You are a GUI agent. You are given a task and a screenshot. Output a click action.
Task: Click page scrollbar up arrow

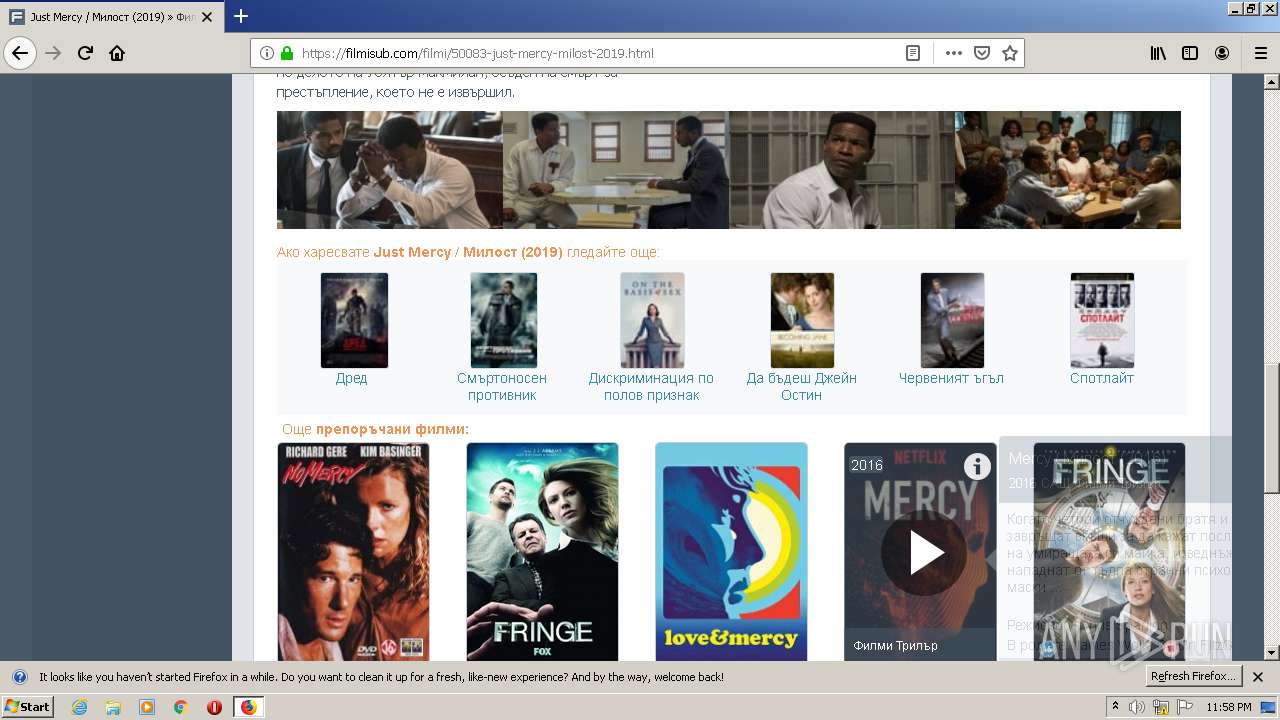coord(1271,82)
